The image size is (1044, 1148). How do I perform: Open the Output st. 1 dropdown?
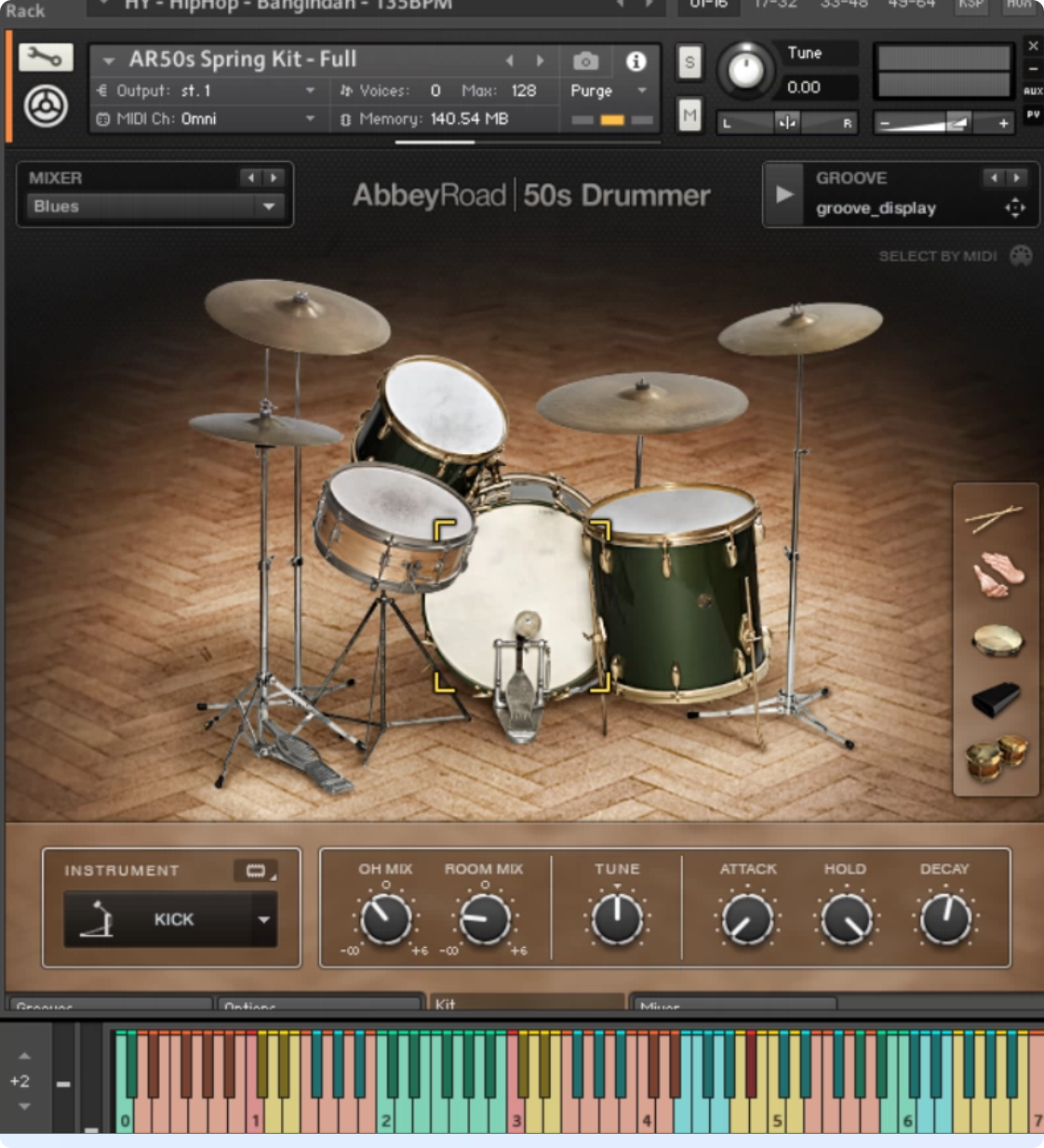pyautogui.click(x=207, y=90)
